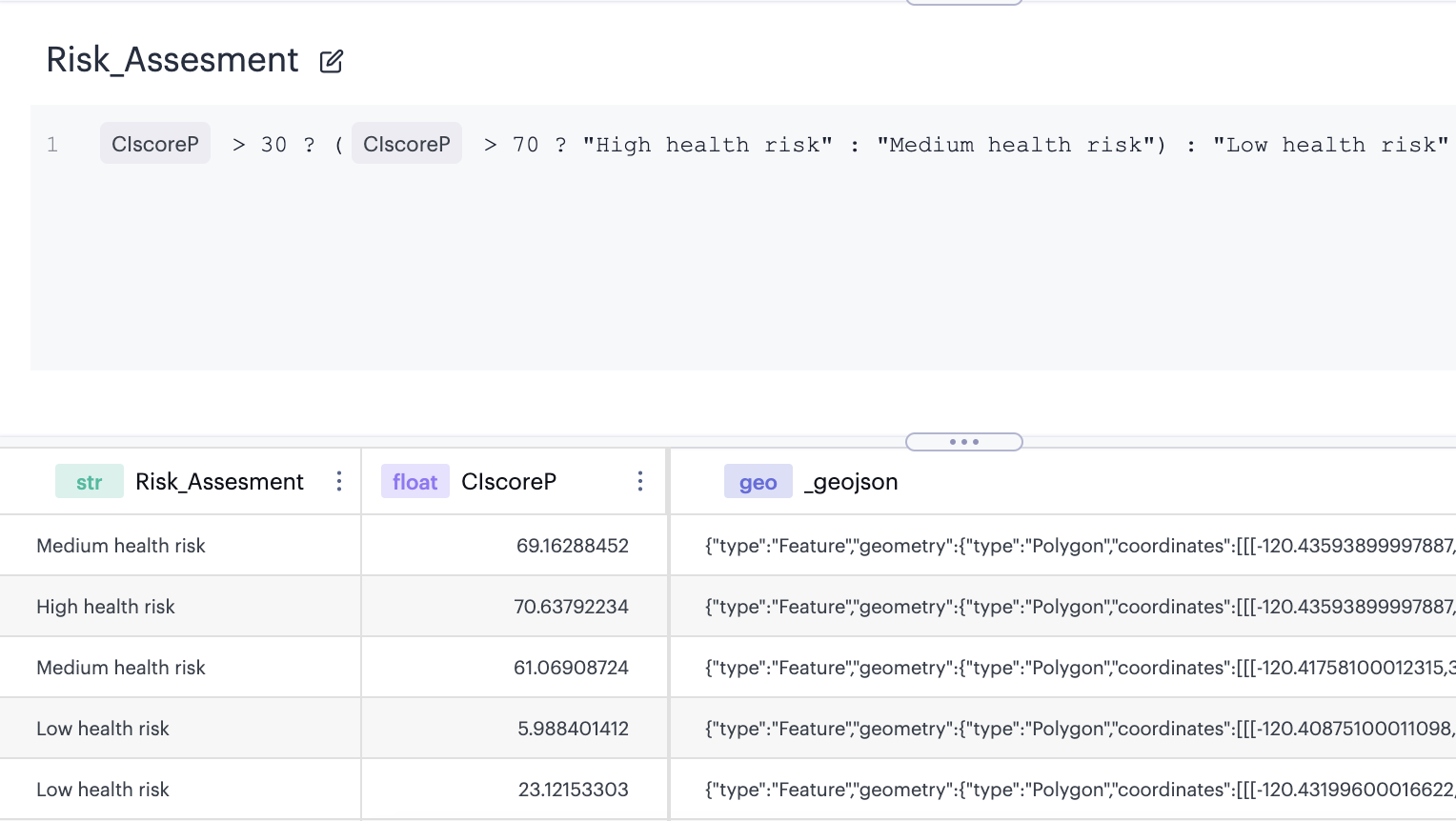Select the cell with value 23.12153303
Image resolution: width=1456 pixels, height=821 pixels.
[x=515, y=790]
